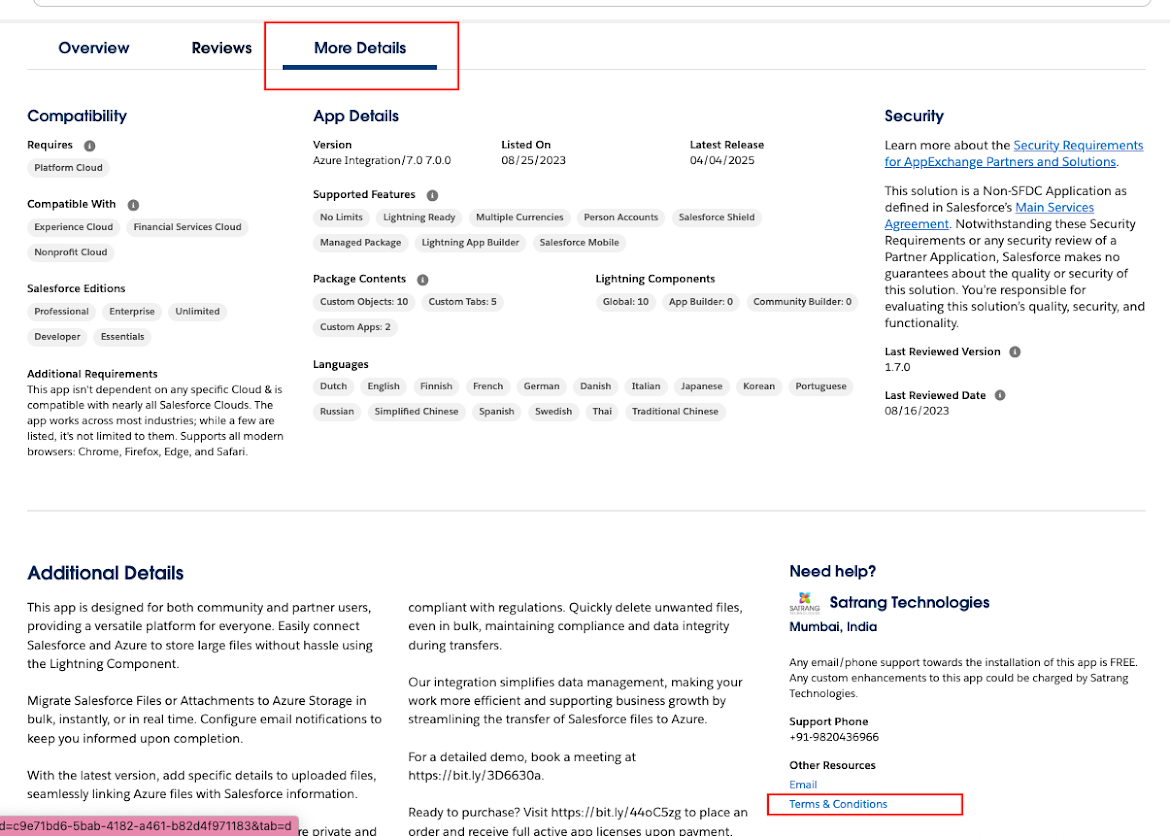Click the Latest Release date 04/04/2025
The height and width of the screenshot is (836, 1170).
722,160
